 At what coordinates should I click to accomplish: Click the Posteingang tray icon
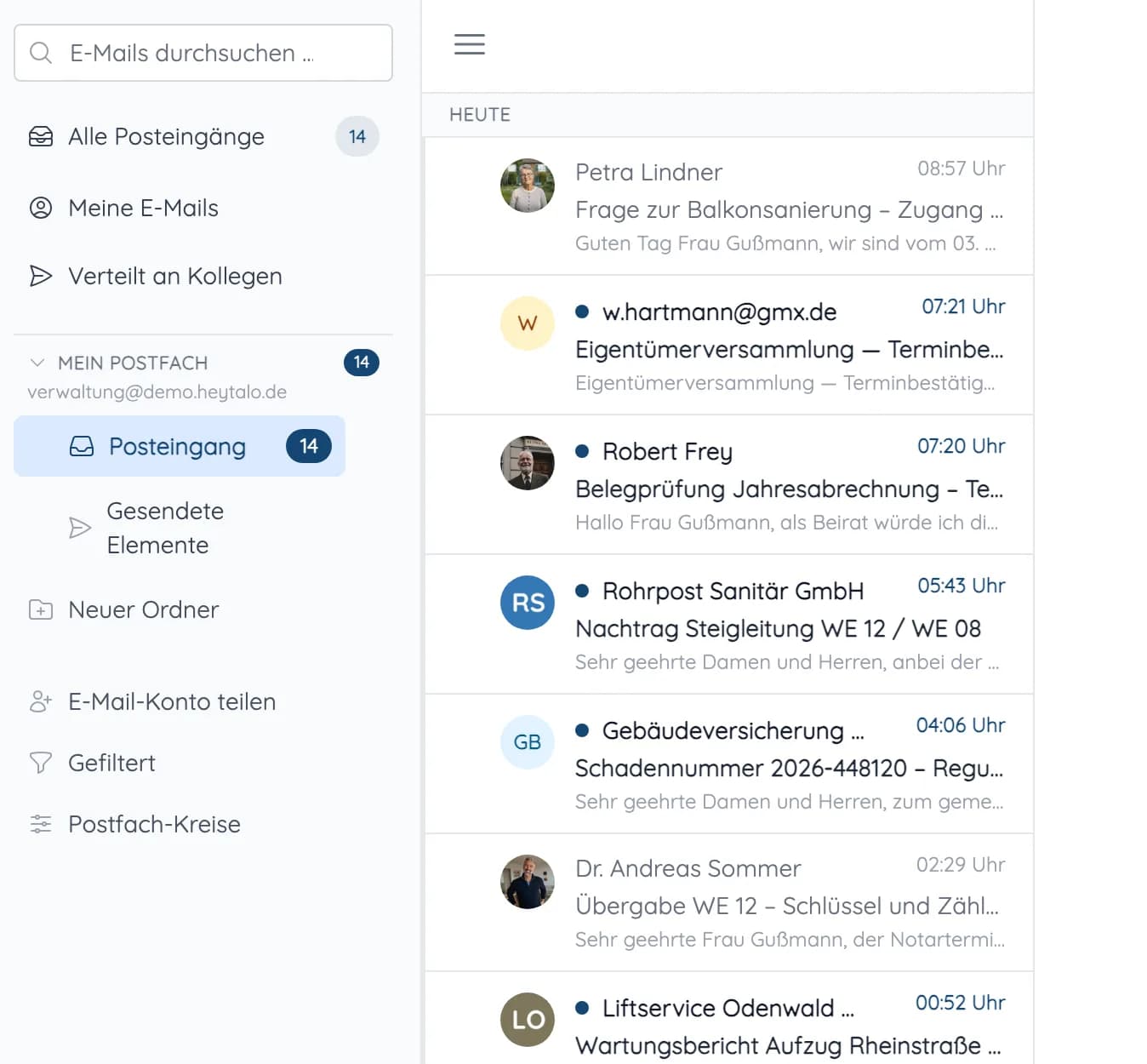click(82, 446)
